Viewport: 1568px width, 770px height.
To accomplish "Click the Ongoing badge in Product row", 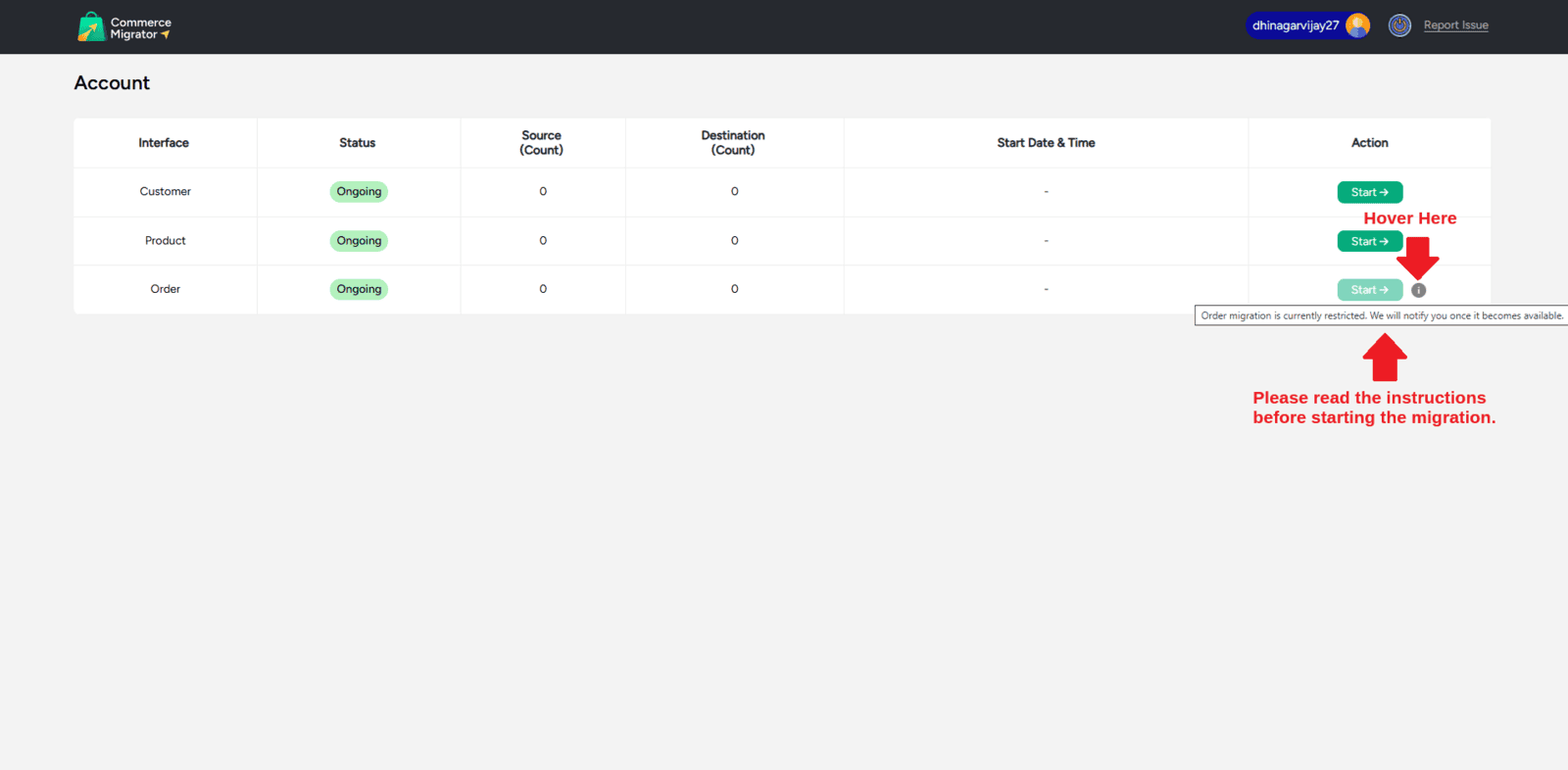I will (359, 241).
